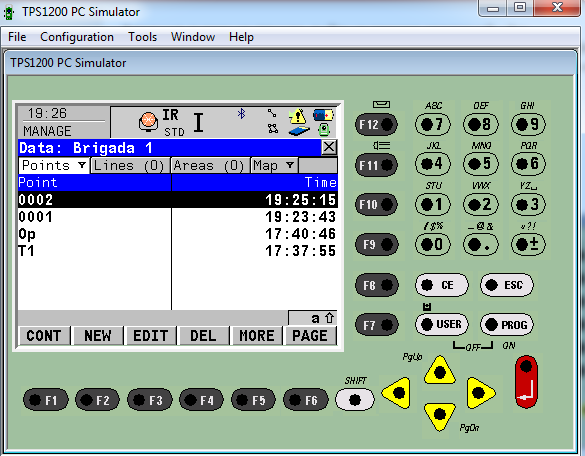Click numeric key 8 (DEF)
Image resolution: width=585 pixels, height=456 pixels.
[x=481, y=124]
